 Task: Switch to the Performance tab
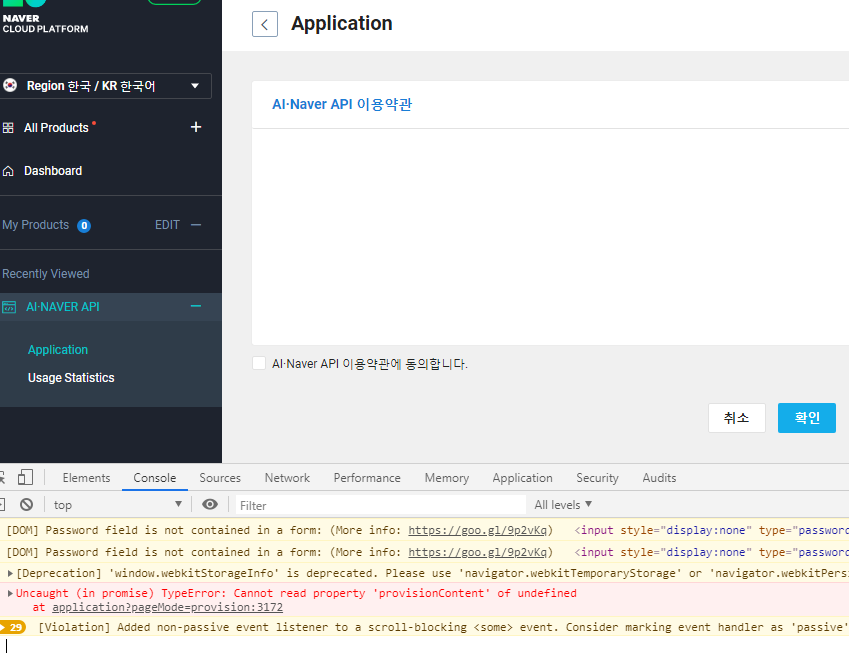coord(367,478)
